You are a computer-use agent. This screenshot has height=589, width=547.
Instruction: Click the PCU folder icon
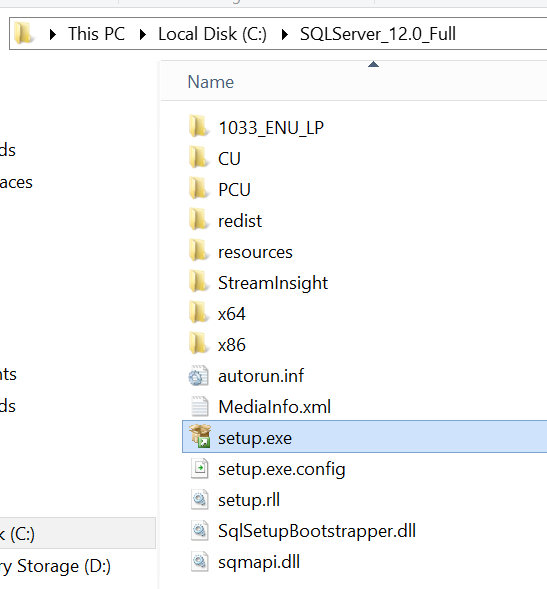198,189
